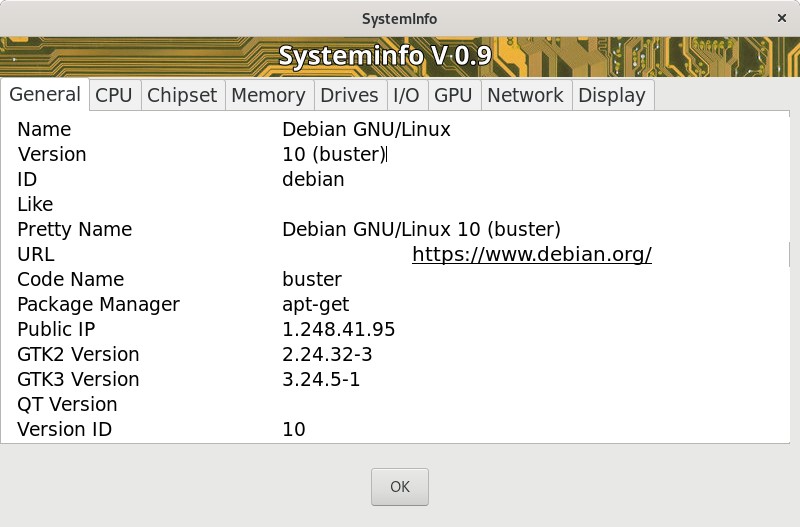Screen dimensions: 800x527
Task: Click the Code Name value buster
Action: click(312, 280)
